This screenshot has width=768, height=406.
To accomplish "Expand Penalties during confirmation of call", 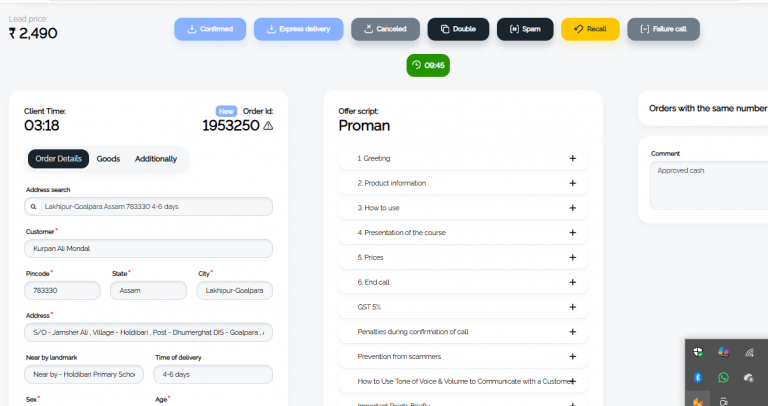I will 463,332.
